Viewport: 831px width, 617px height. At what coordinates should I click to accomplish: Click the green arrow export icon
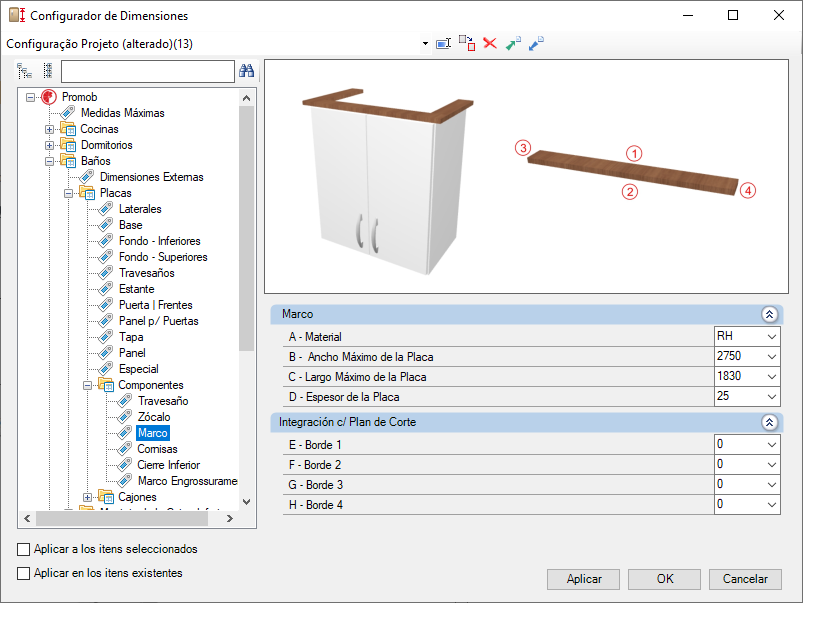click(514, 43)
